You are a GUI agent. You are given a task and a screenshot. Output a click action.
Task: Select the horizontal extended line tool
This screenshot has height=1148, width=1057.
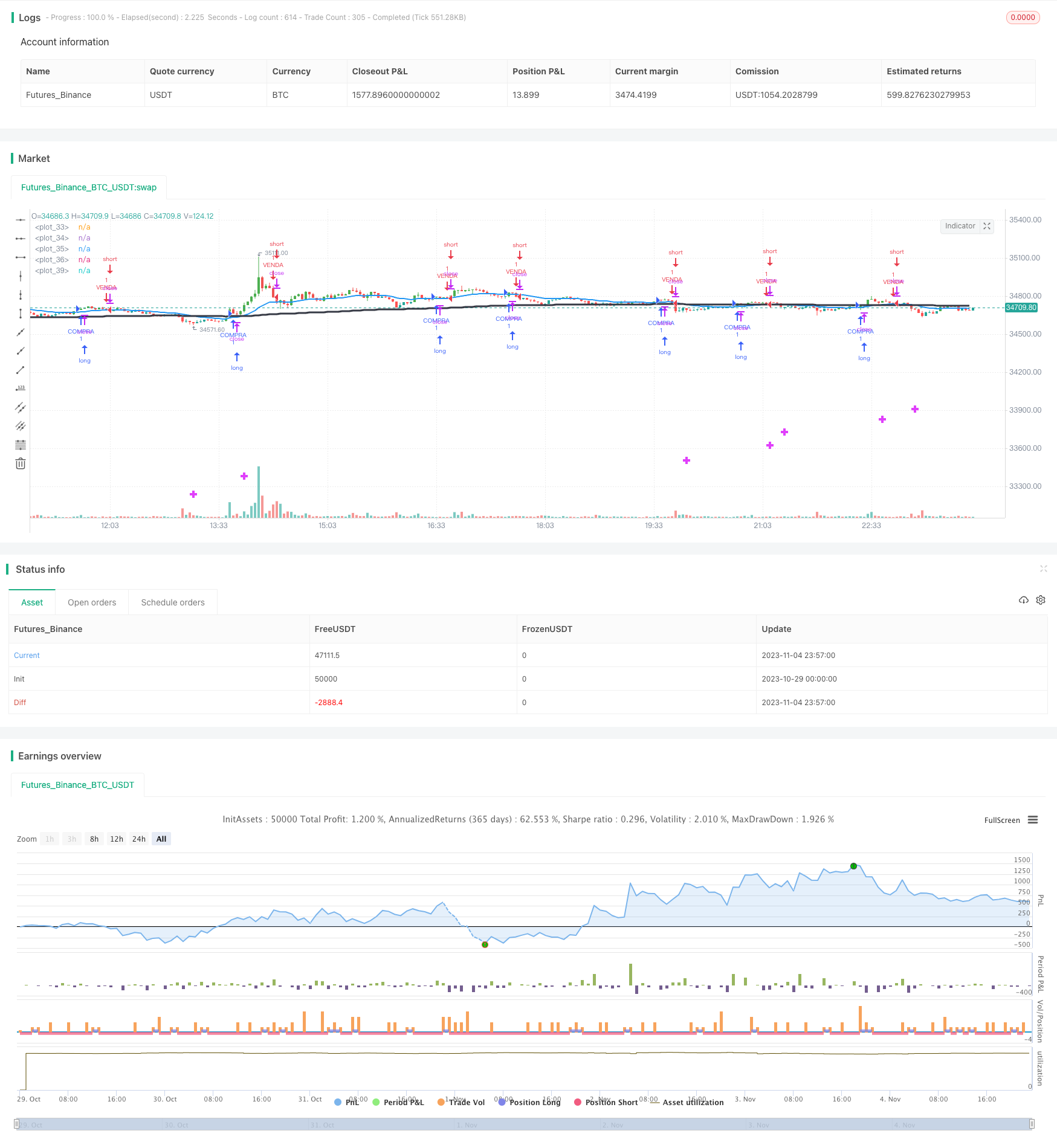(x=21, y=239)
